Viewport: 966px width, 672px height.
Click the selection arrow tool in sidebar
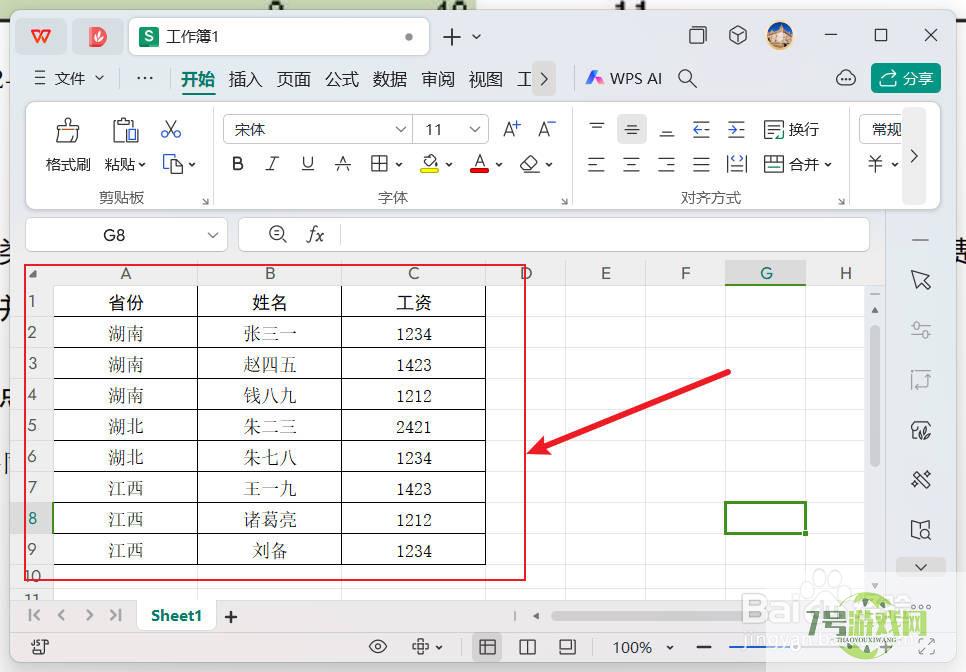pos(920,280)
